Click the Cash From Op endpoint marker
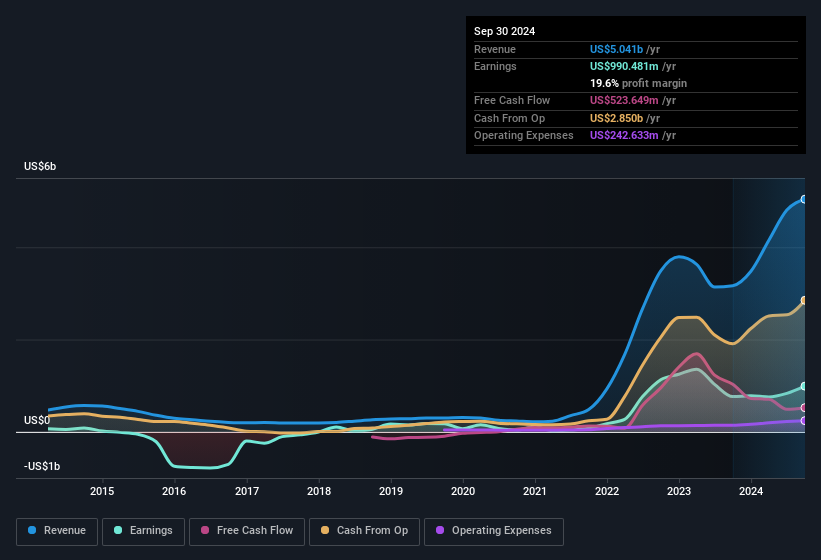821x560 pixels. pos(804,300)
